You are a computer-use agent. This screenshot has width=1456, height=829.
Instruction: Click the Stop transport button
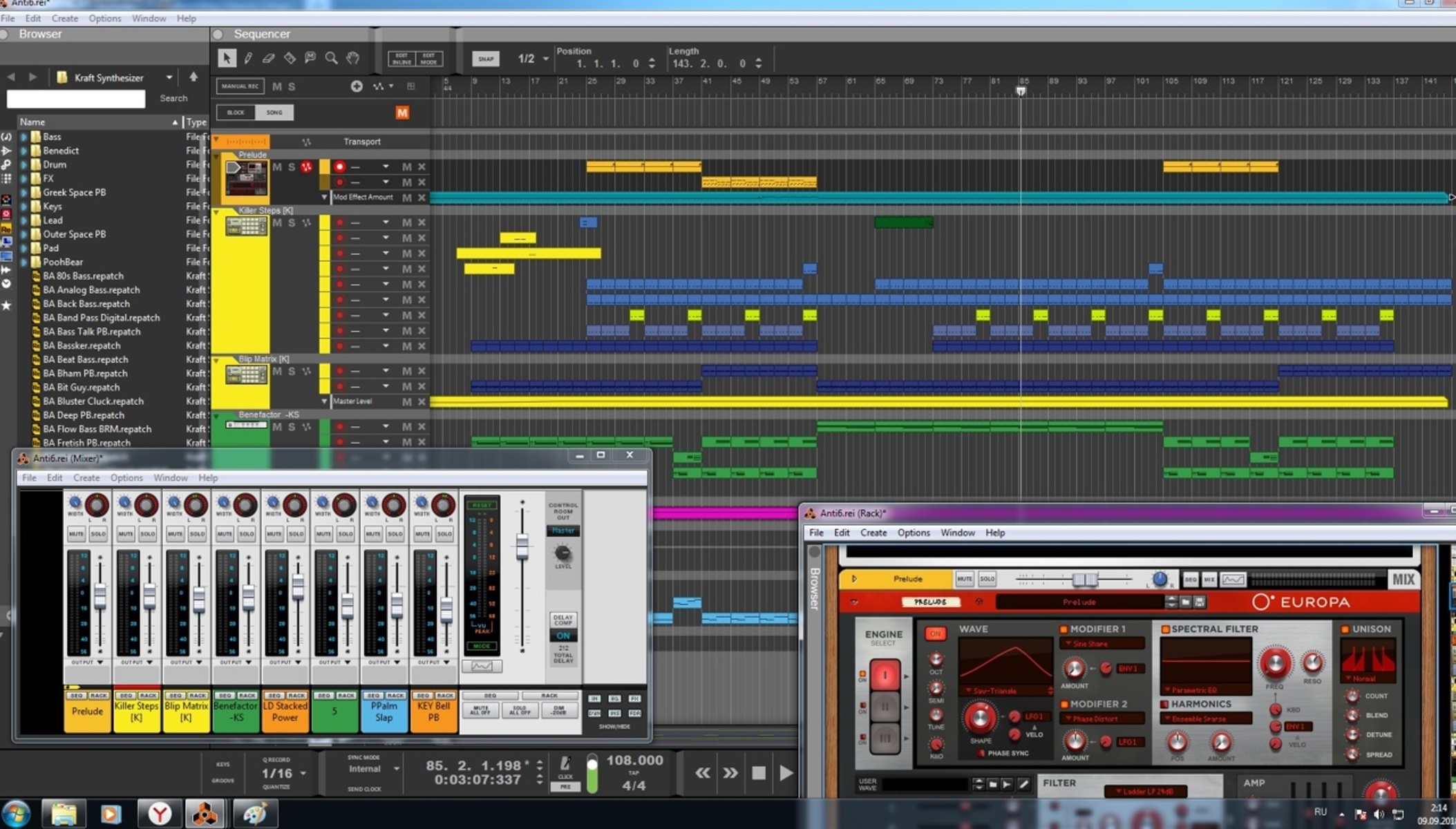click(x=759, y=773)
